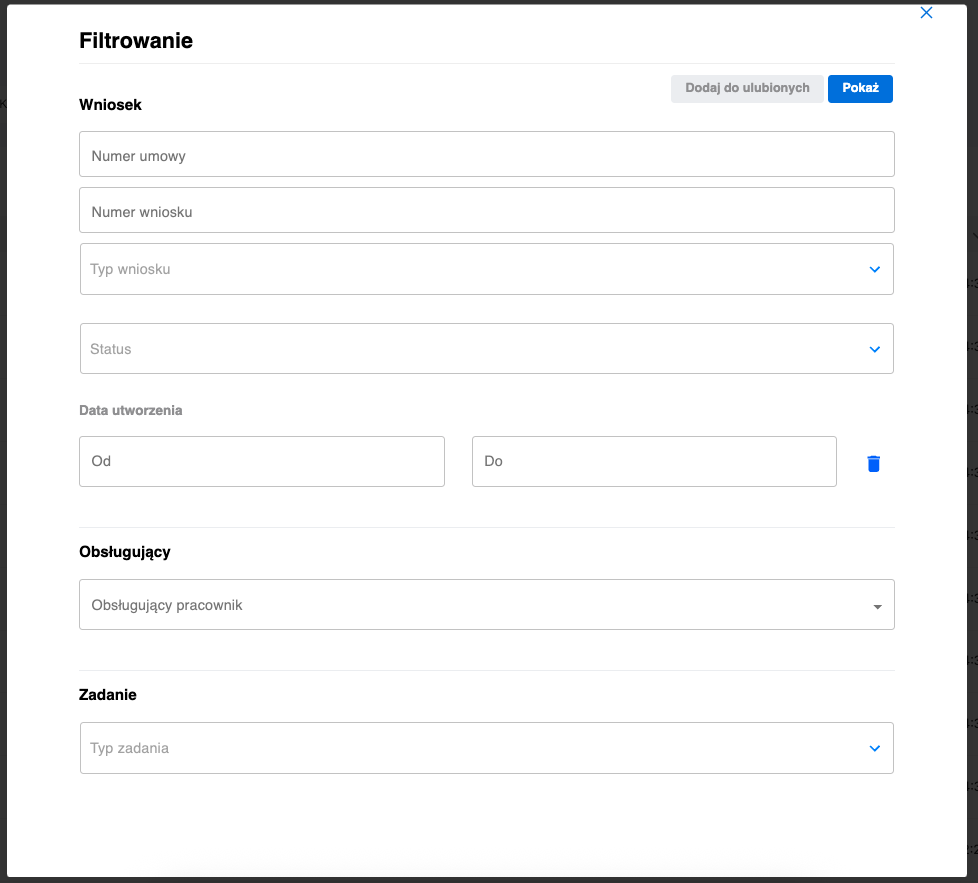
Task: Click the blue Pokaż button
Action: tap(860, 88)
